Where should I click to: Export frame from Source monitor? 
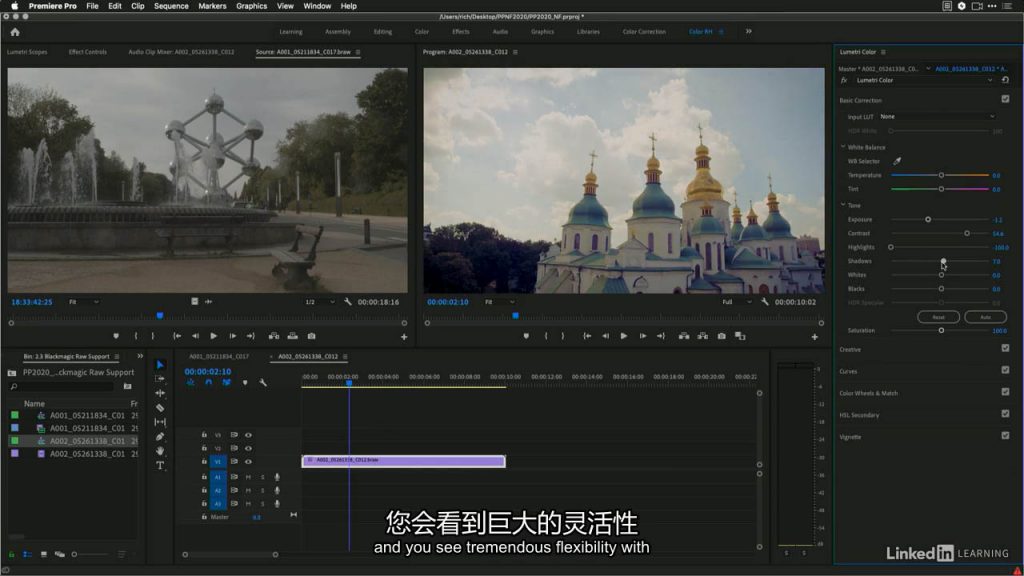312,336
